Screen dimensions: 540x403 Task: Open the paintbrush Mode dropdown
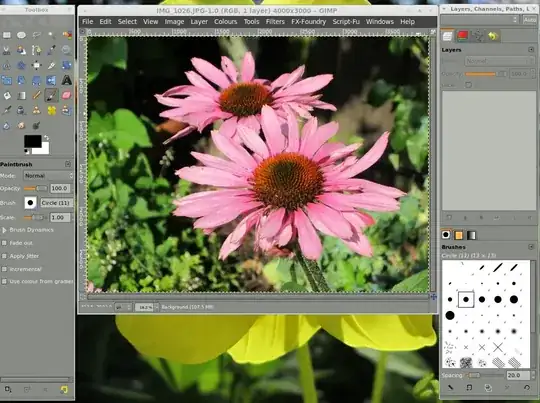[x=48, y=176]
